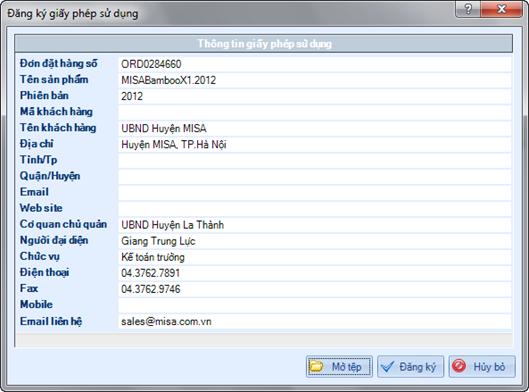Click the Chức vụ field Kế toán trưởng
The height and width of the screenshot is (392, 529).
click(x=315, y=257)
